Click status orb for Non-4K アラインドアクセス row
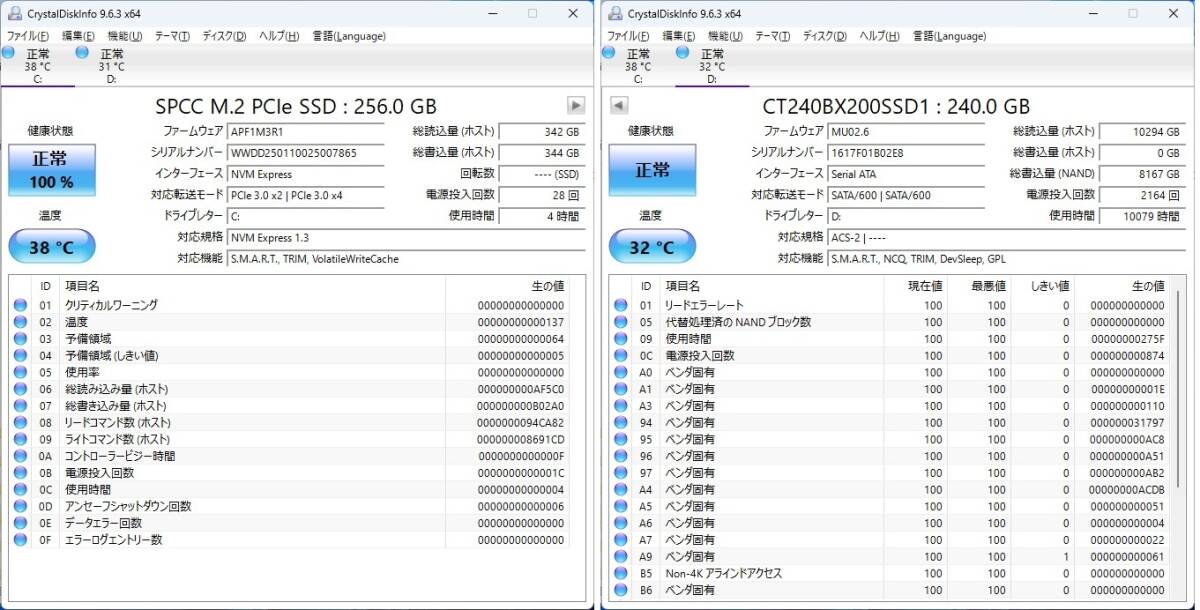Image resolution: width=1200 pixels, height=610 pixels. click(x=621, y=573)
